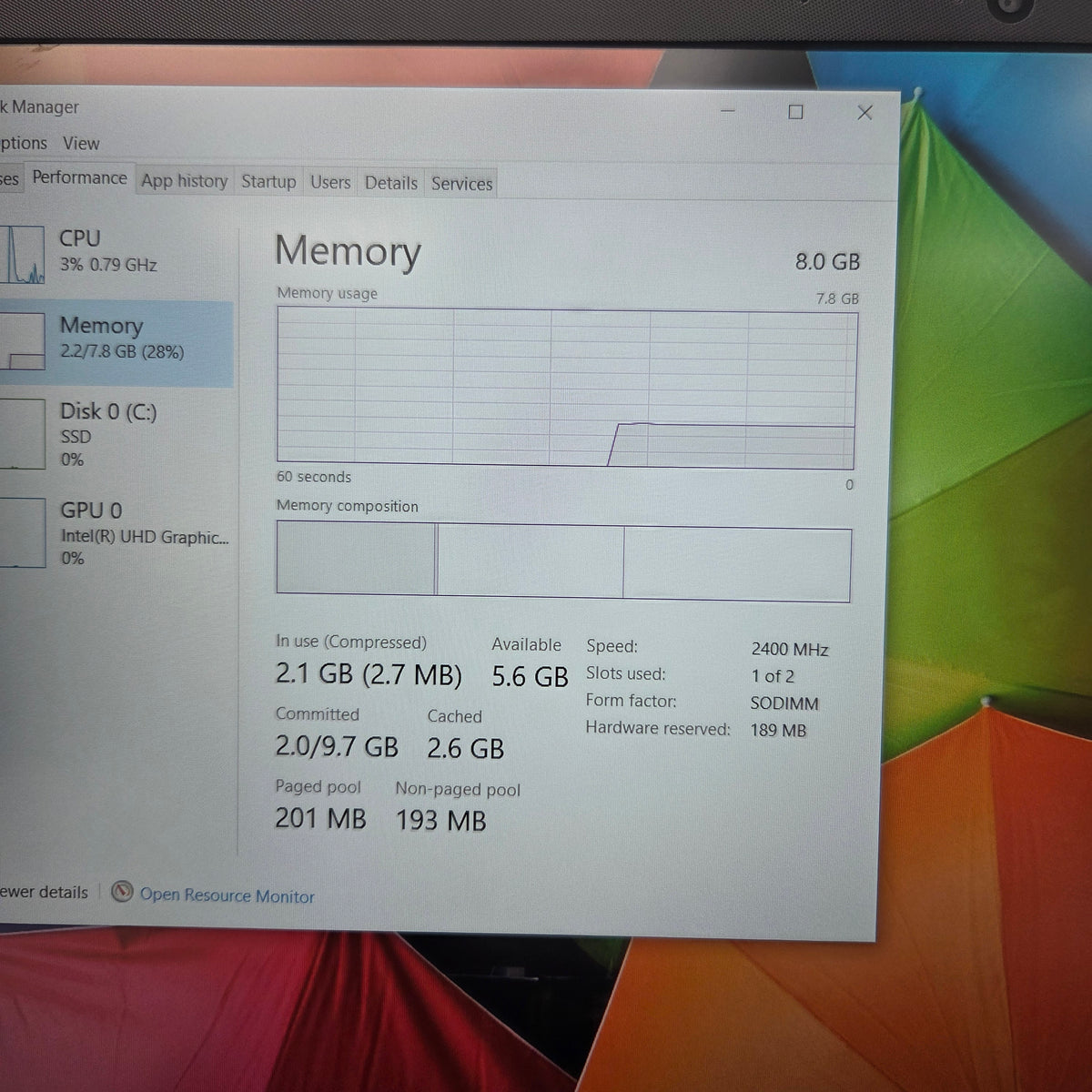1092x1092 pixels.
Task: Click the Non-paged pool 193 MB value
Action: [440, 821]
